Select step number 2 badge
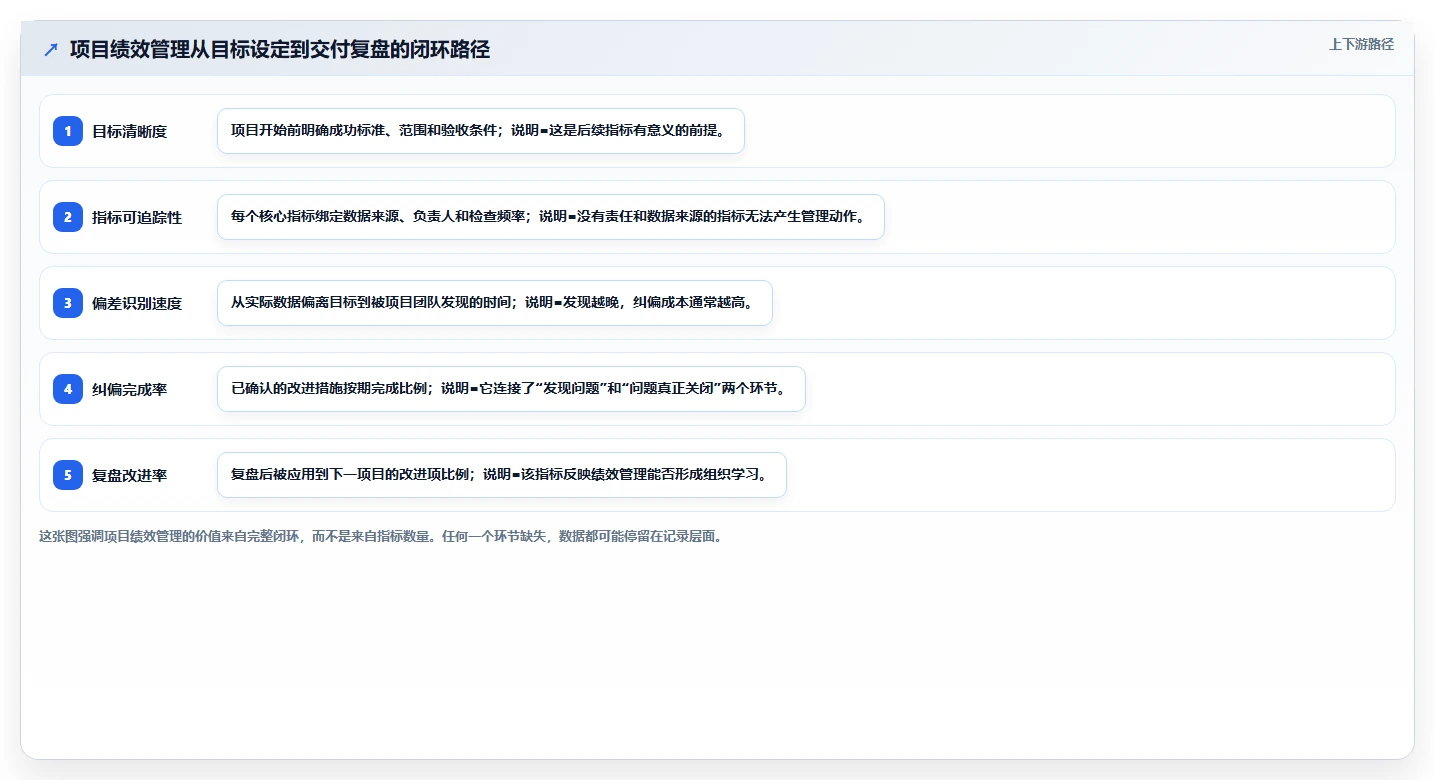 coord(68,217)
